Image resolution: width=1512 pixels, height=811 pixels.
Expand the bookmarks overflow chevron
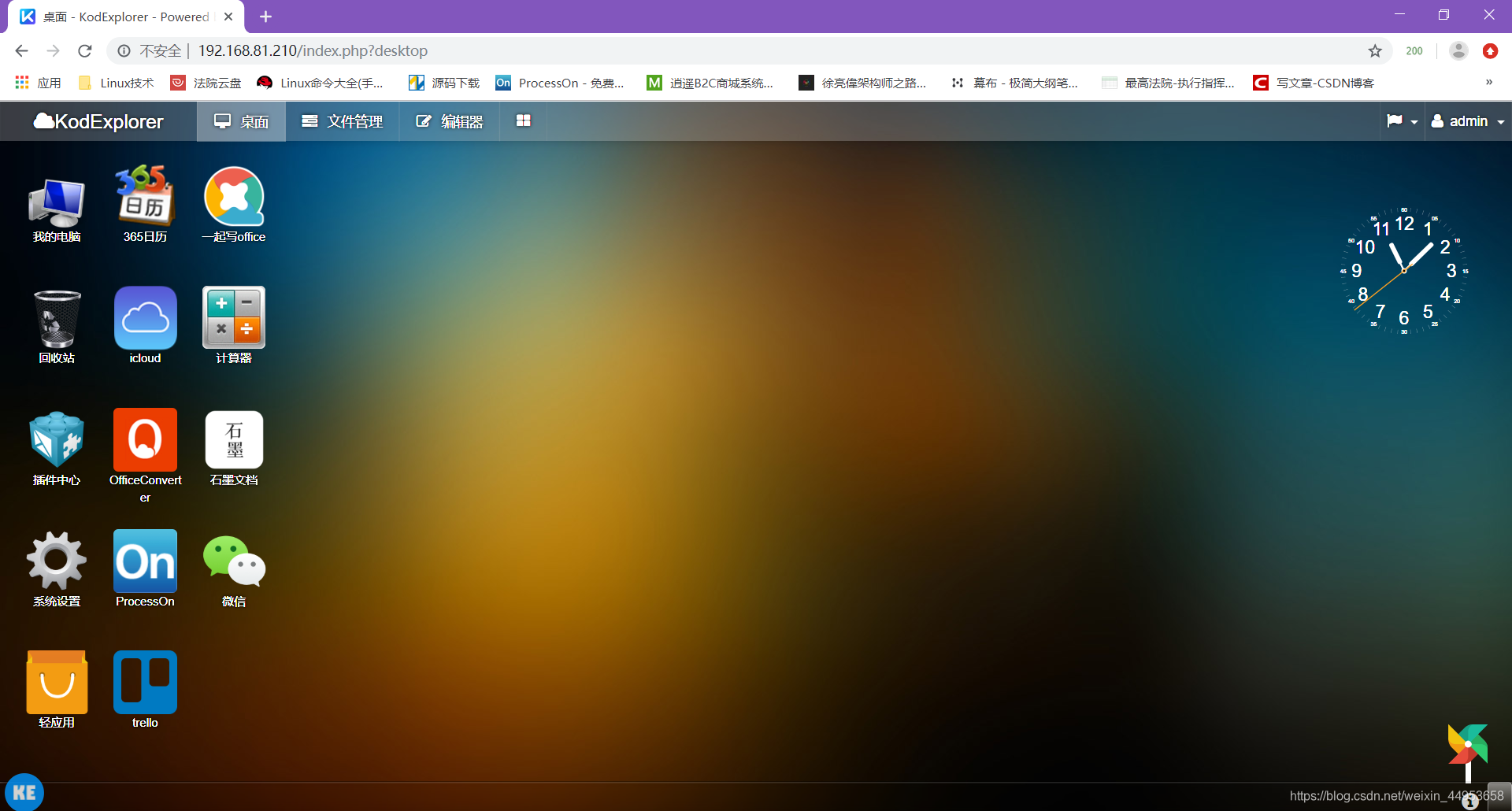1488,82
